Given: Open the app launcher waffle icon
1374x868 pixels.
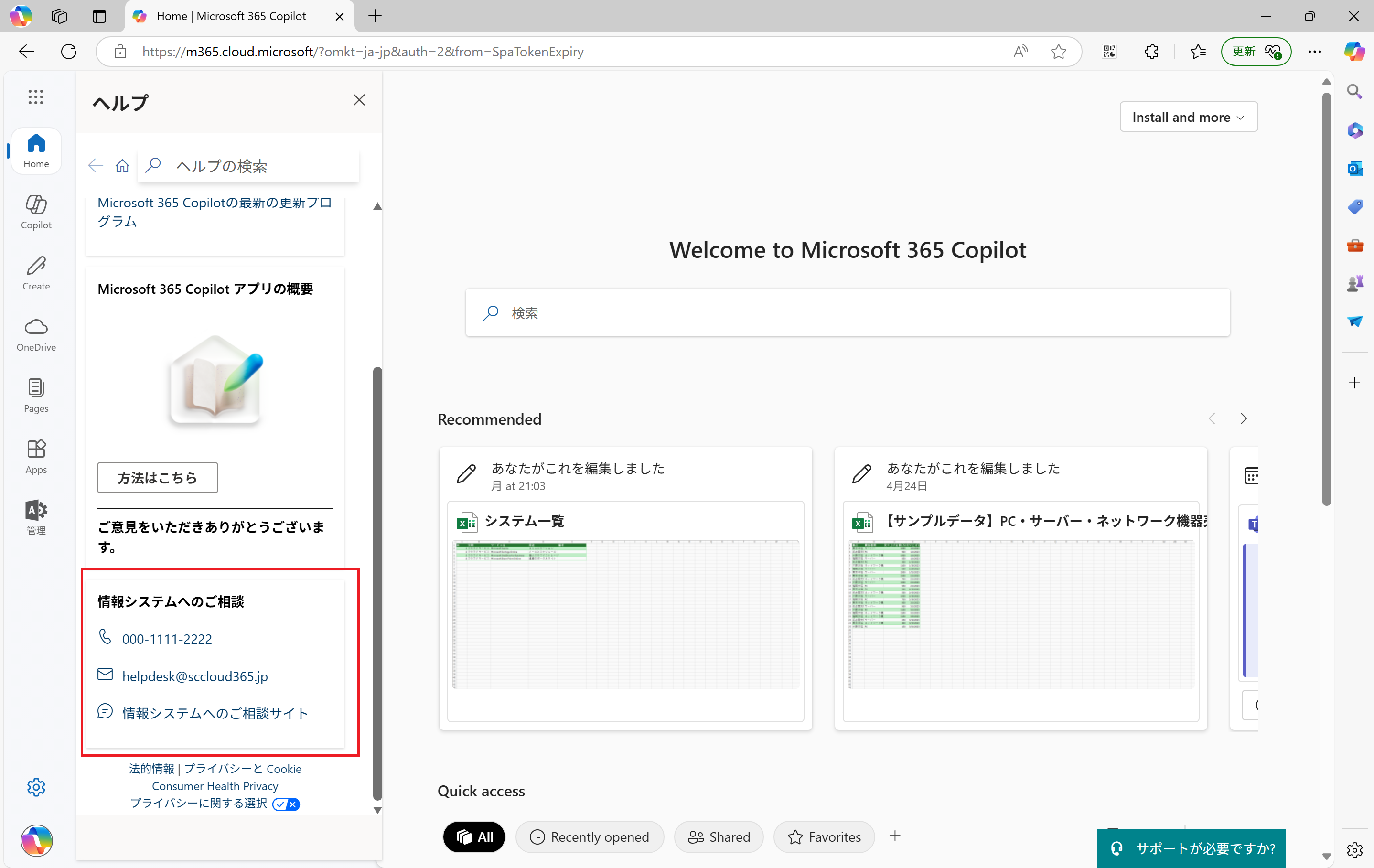Looking at the screenshot, I should tap(35, 96).
